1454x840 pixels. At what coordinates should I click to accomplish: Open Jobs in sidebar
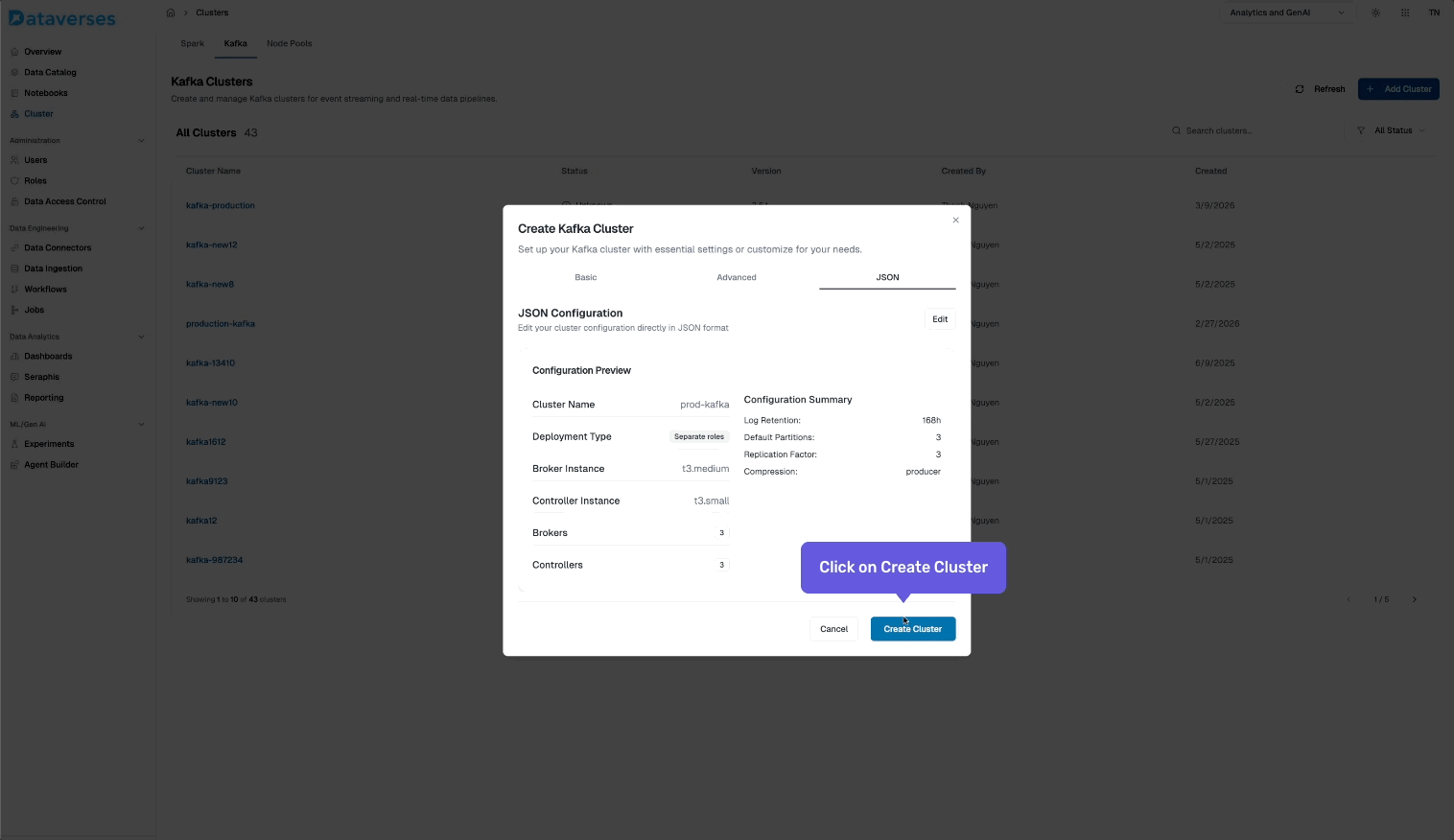click(x=34, y=310)
